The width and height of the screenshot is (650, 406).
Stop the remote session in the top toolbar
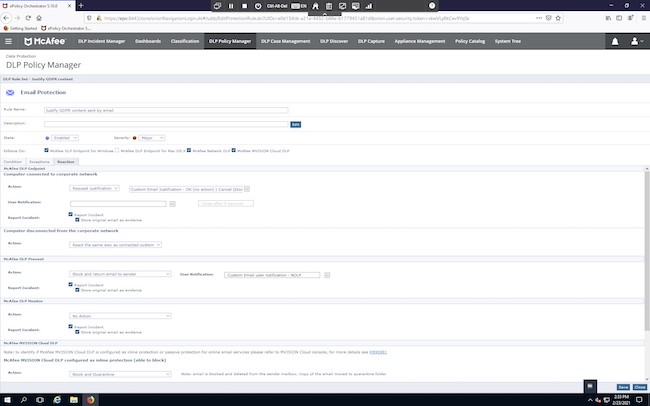coord(245,6)
